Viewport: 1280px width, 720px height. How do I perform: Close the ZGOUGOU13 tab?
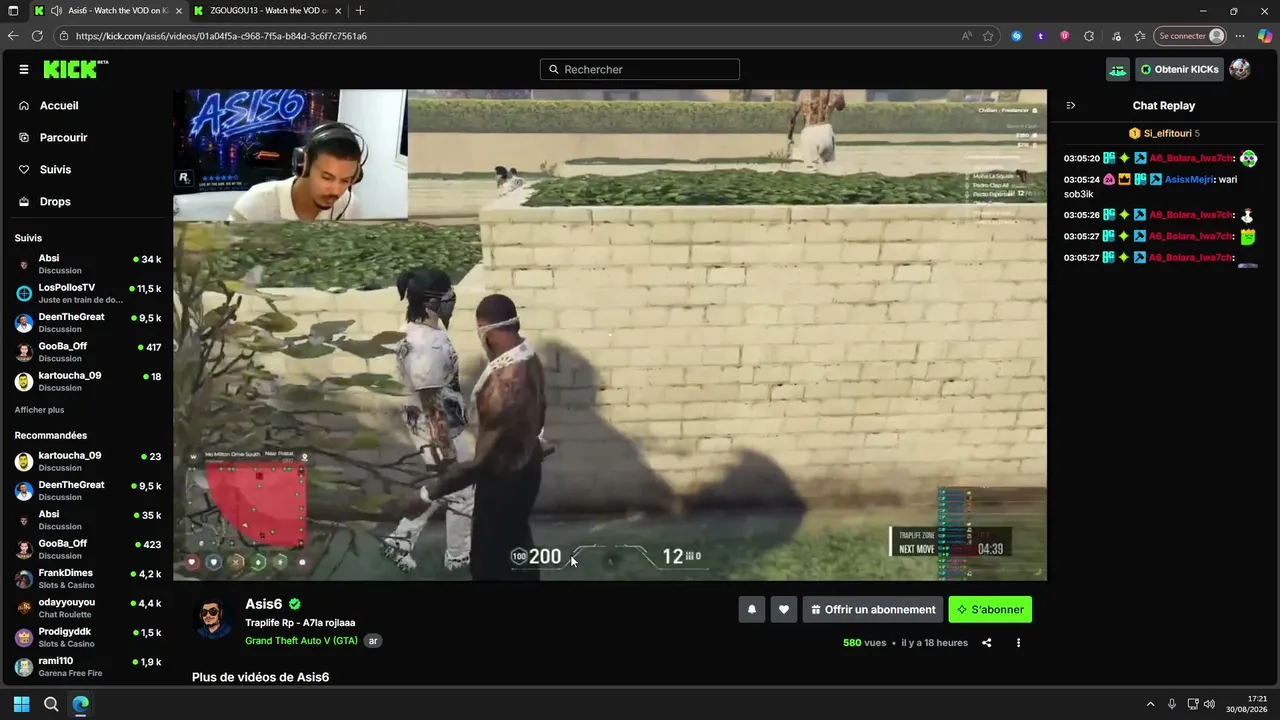(337, 11)
